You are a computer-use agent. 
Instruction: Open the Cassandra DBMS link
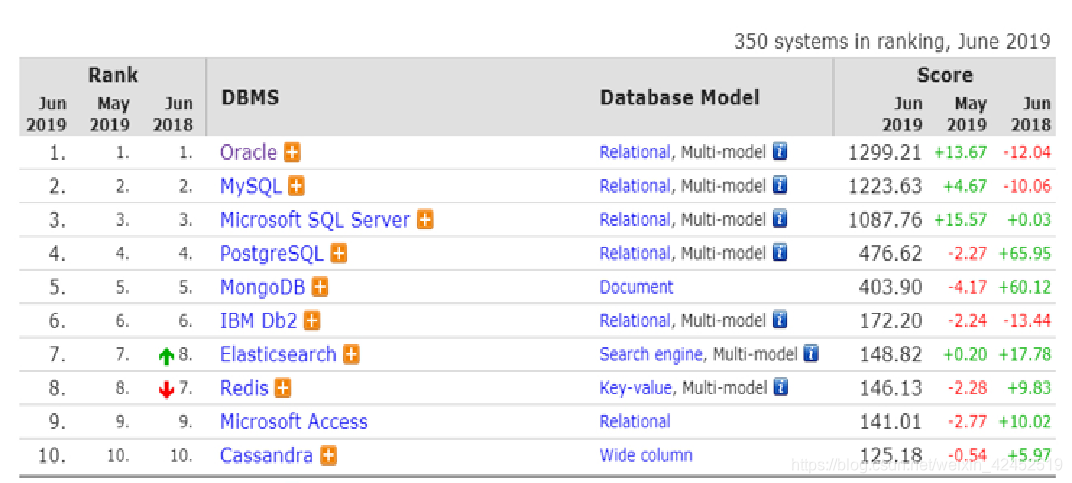(267, 455)
